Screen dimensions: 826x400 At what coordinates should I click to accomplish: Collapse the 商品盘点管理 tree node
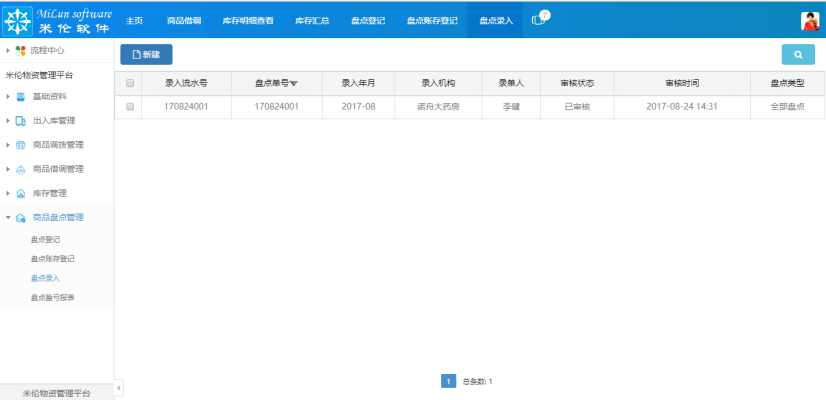tap(9, 218)
